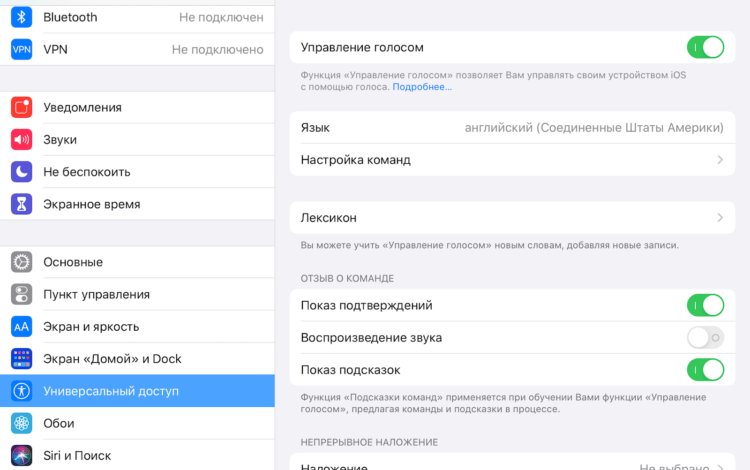Click the Подробнее… link
Screen dimensions: 750x470
pos(421,87)
